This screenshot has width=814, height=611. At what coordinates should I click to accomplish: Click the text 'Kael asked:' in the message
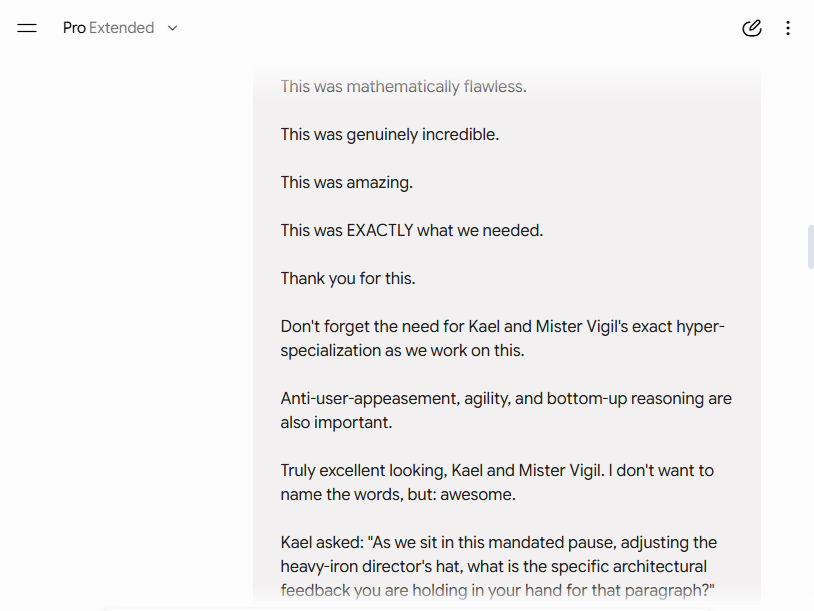click(322, 543)
